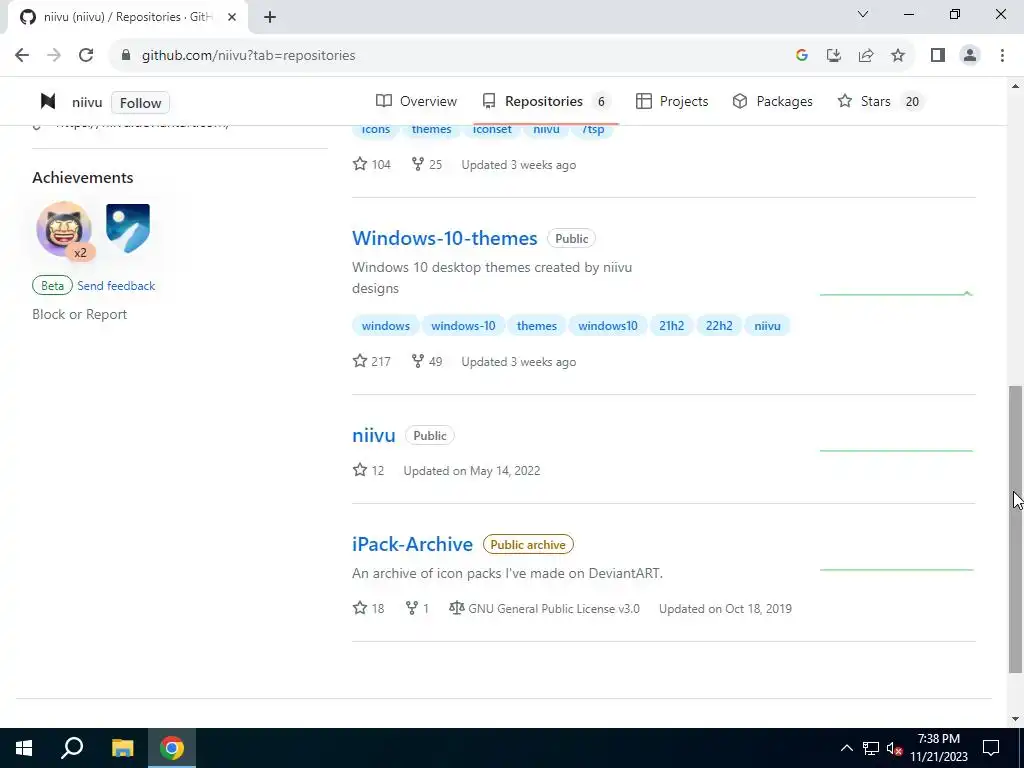
Task: Open File Explorer from taskbar
Action: (x=122, y=748)
